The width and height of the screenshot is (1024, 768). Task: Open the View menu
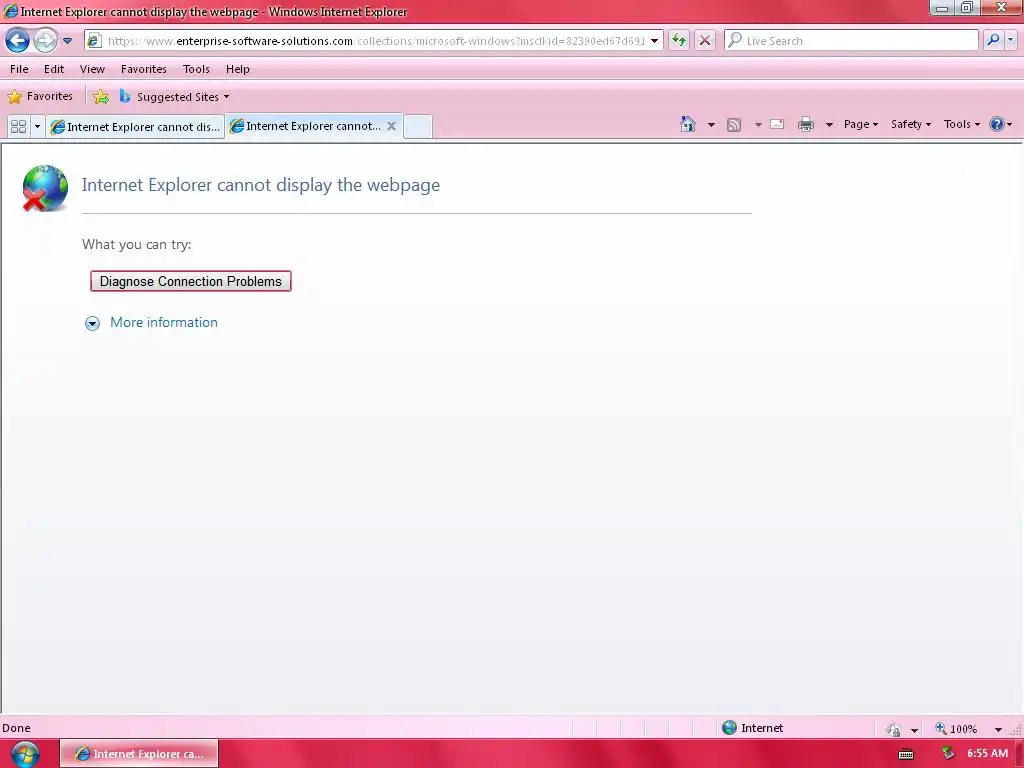[92, 69]
